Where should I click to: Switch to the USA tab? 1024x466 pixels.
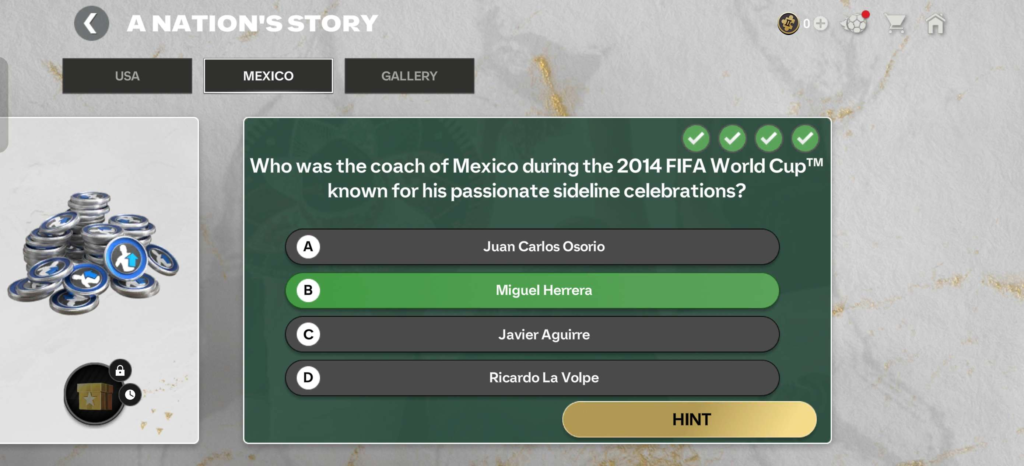[x=127, y=76]
